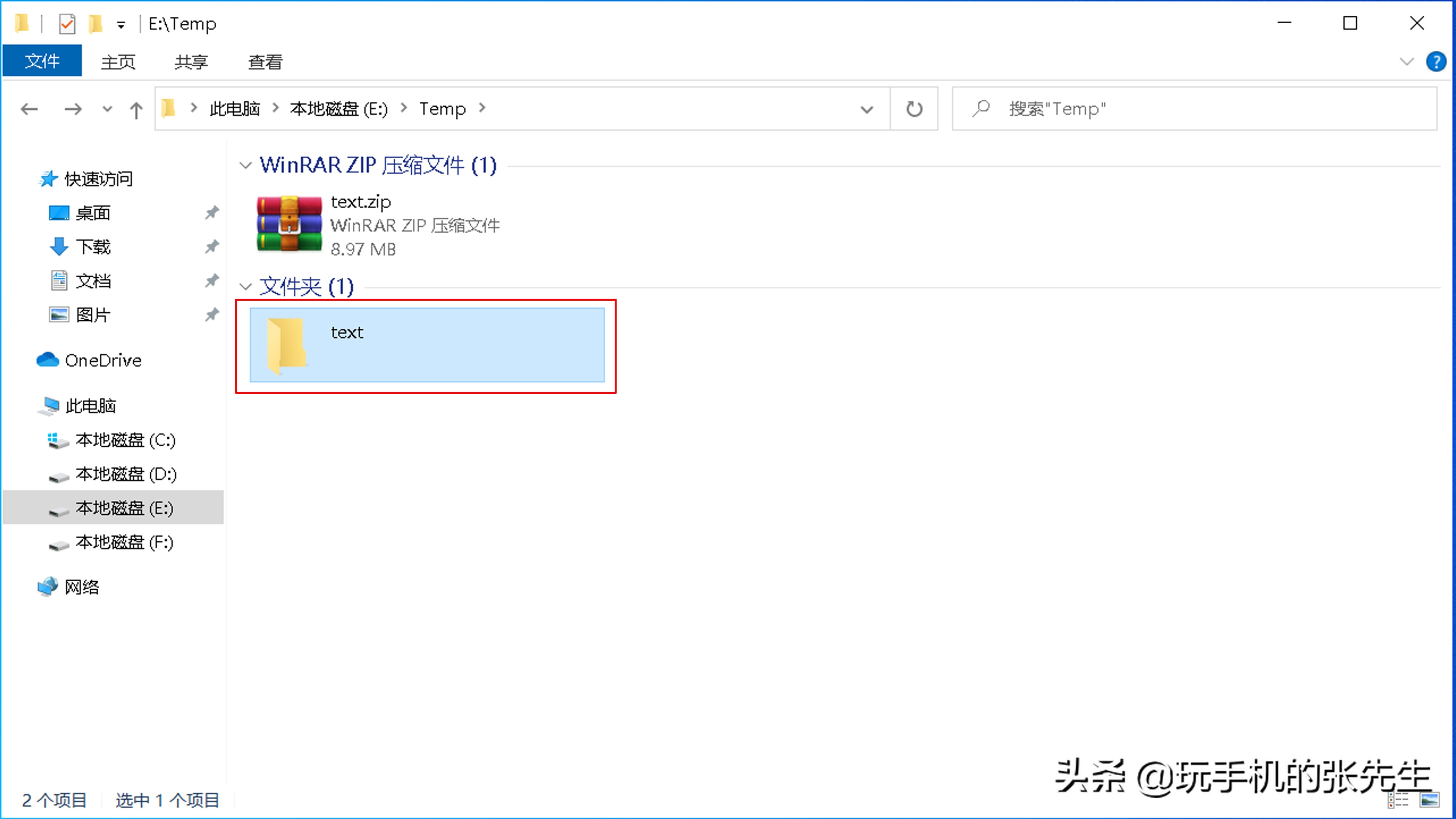Viewport: 1456px width, 819px height.
Task: Collapse WinRAR ZIP 压缩文件 group
Action: (248, 165)
